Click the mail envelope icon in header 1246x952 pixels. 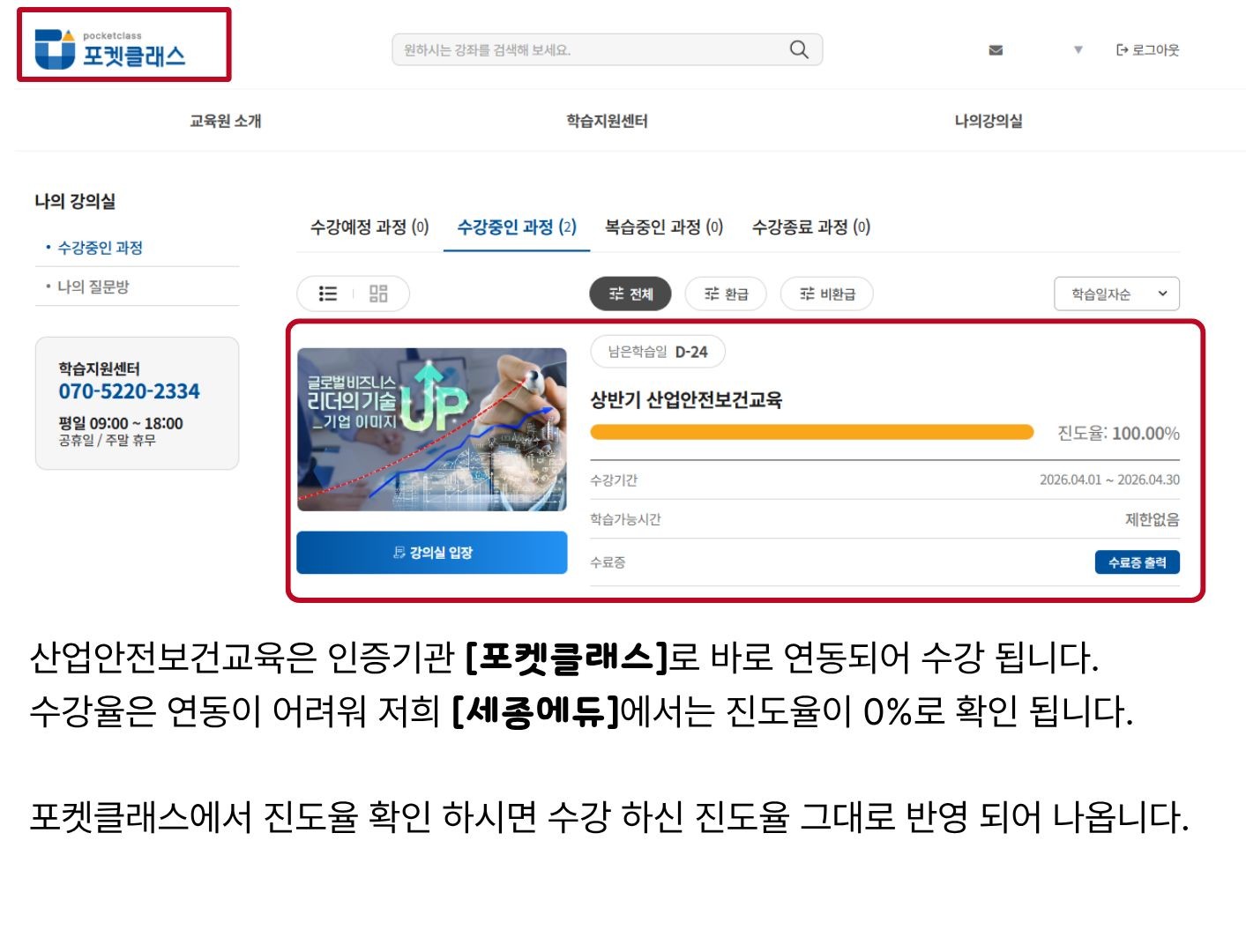coord(995,50)
